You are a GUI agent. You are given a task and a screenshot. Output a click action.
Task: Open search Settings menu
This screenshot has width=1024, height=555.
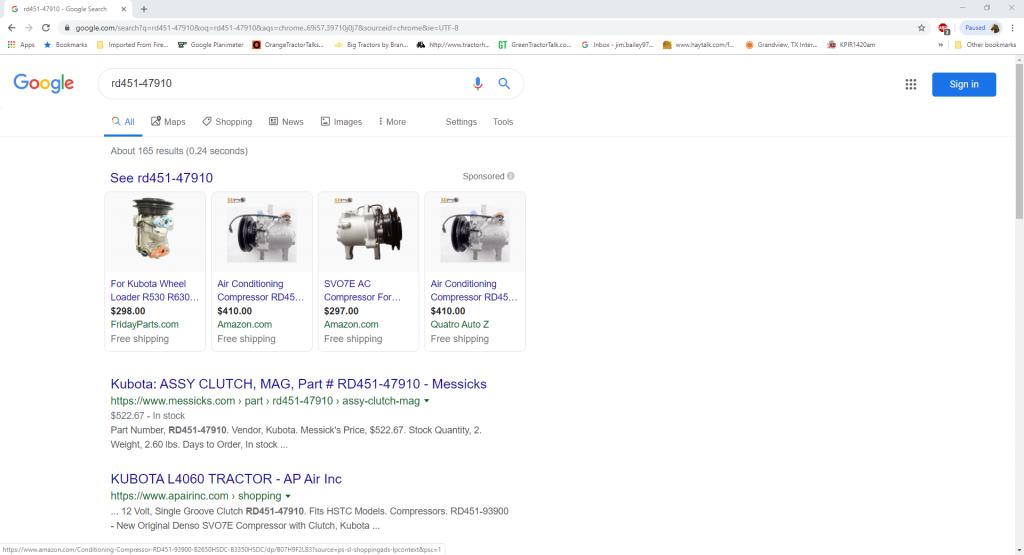pyautogui.click(x=461, y=122)
